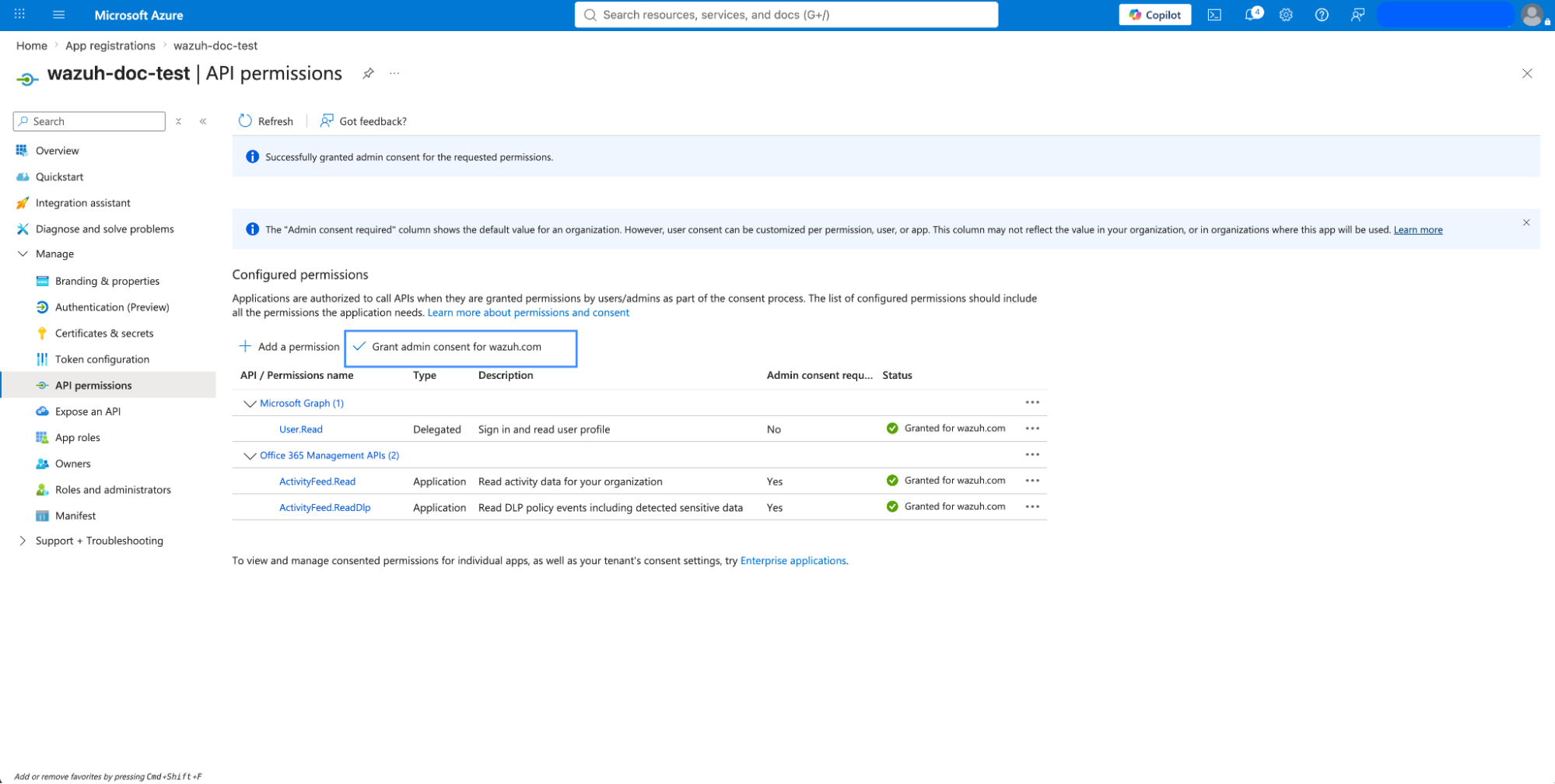Open more options for ActivityFeed.ReadDlp row
Image resolution: width=1555 pixels, height=784 pixels.
pos(1032,506)
